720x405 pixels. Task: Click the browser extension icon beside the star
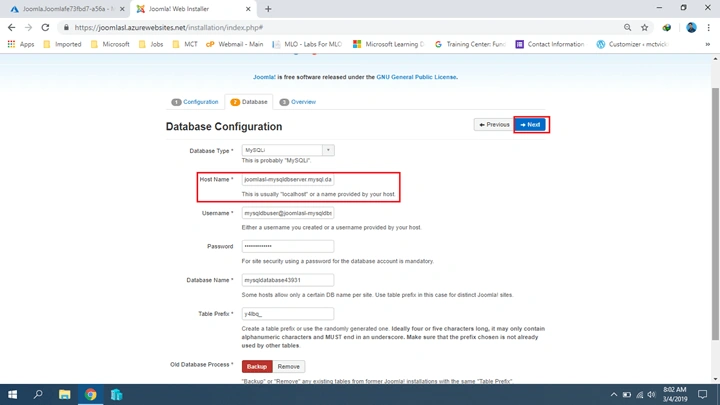(x=667, y=28)
